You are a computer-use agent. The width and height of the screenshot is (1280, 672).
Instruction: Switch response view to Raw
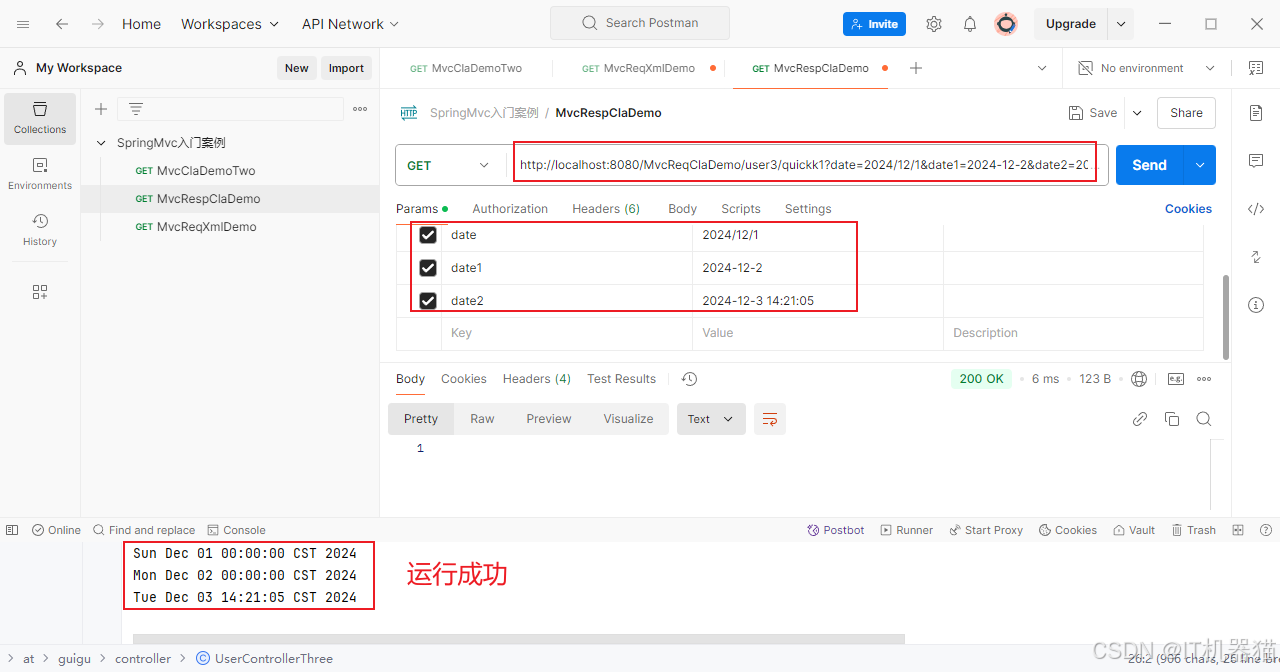pos(482,419)
